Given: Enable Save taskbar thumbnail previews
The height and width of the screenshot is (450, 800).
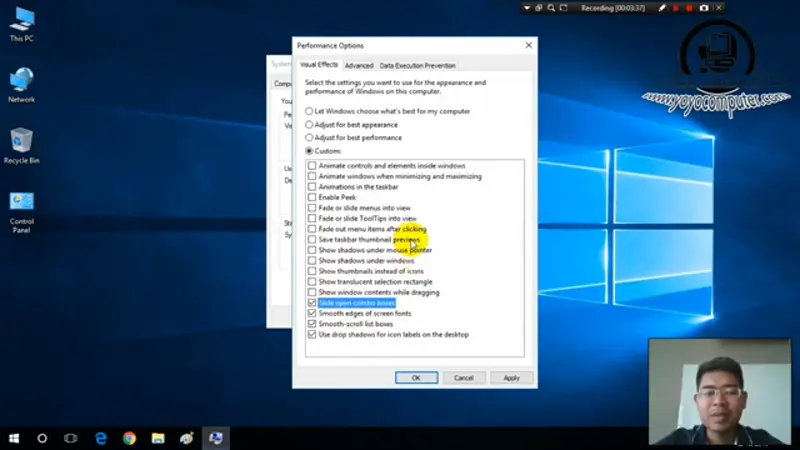Looking at the screenshot, I should 312,239.
